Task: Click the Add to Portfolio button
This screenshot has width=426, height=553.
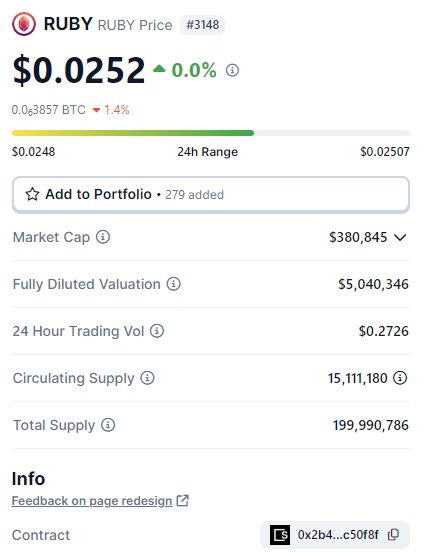Action: (211, 195)
